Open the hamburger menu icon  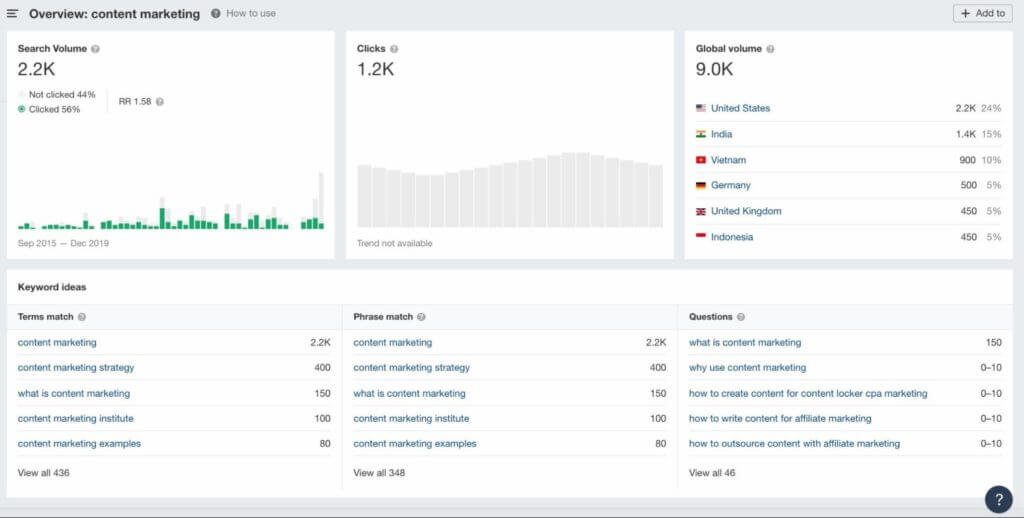(x=12, y=14)
